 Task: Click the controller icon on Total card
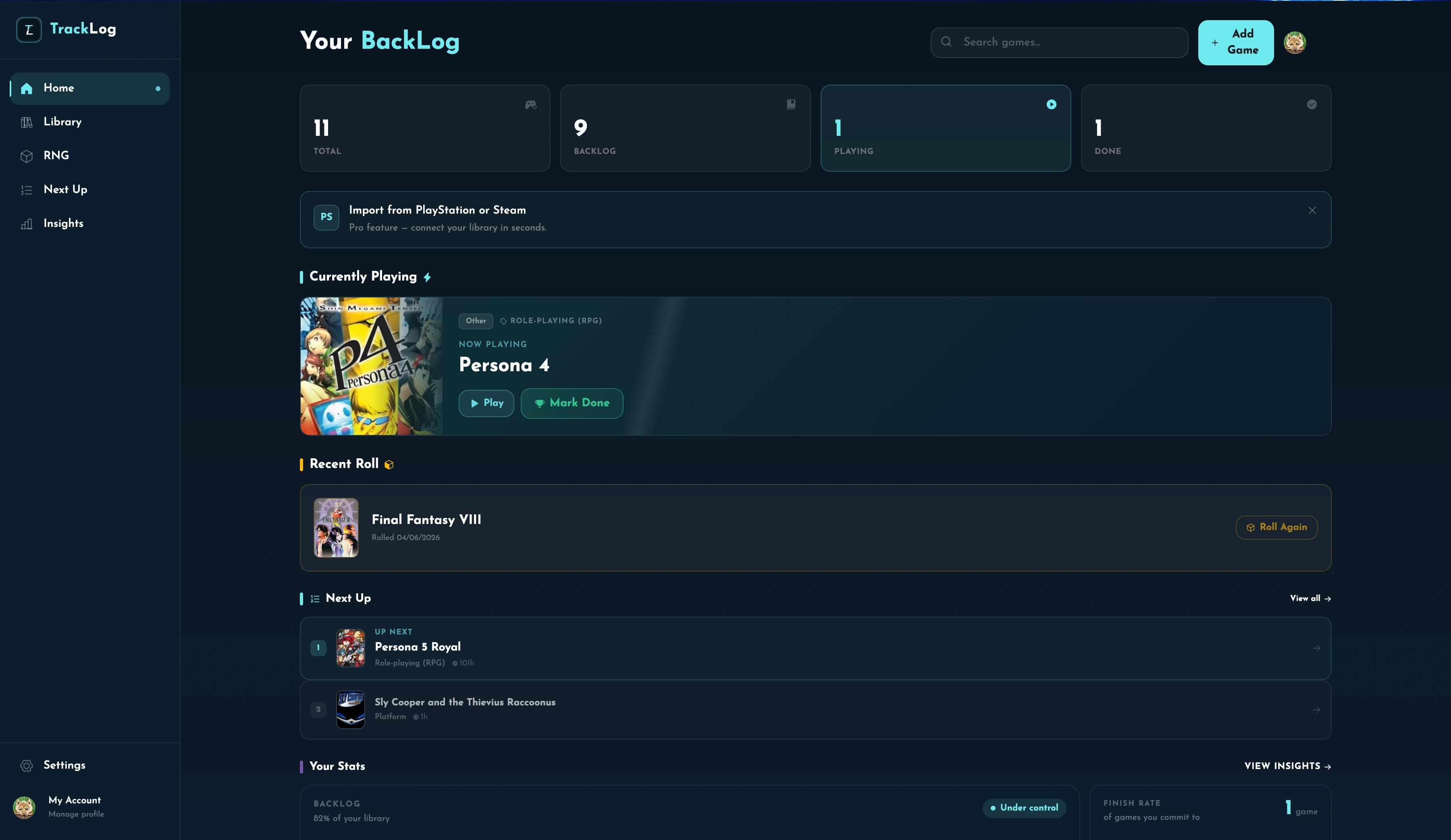tap(530, 104)
